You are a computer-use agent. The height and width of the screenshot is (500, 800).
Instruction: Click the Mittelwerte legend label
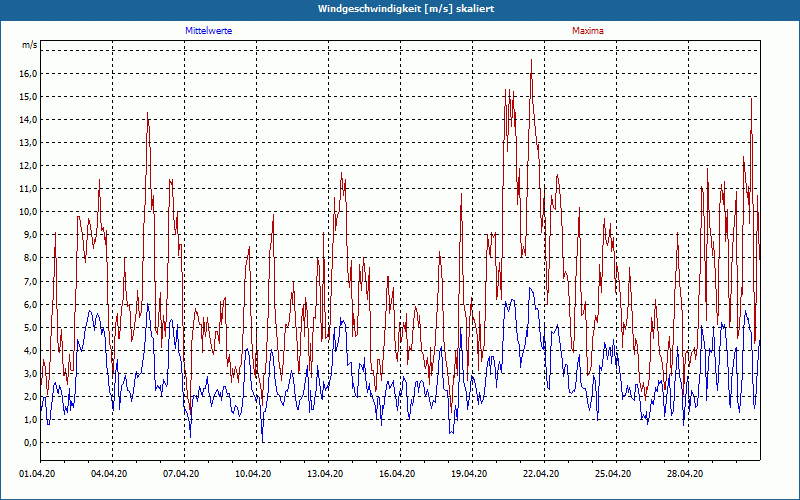pos(208,31)
